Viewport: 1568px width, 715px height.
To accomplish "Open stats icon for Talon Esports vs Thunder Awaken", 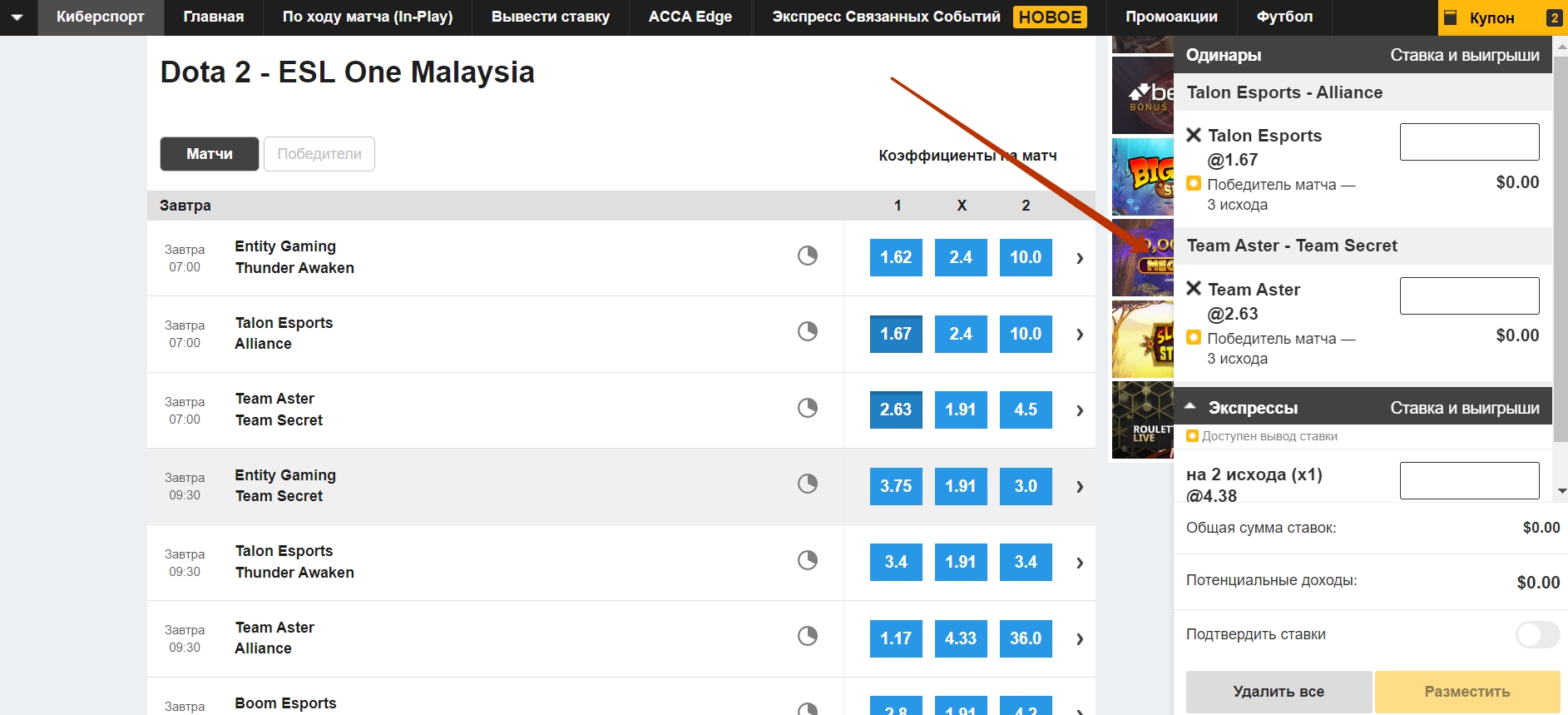I will point(807,560).
